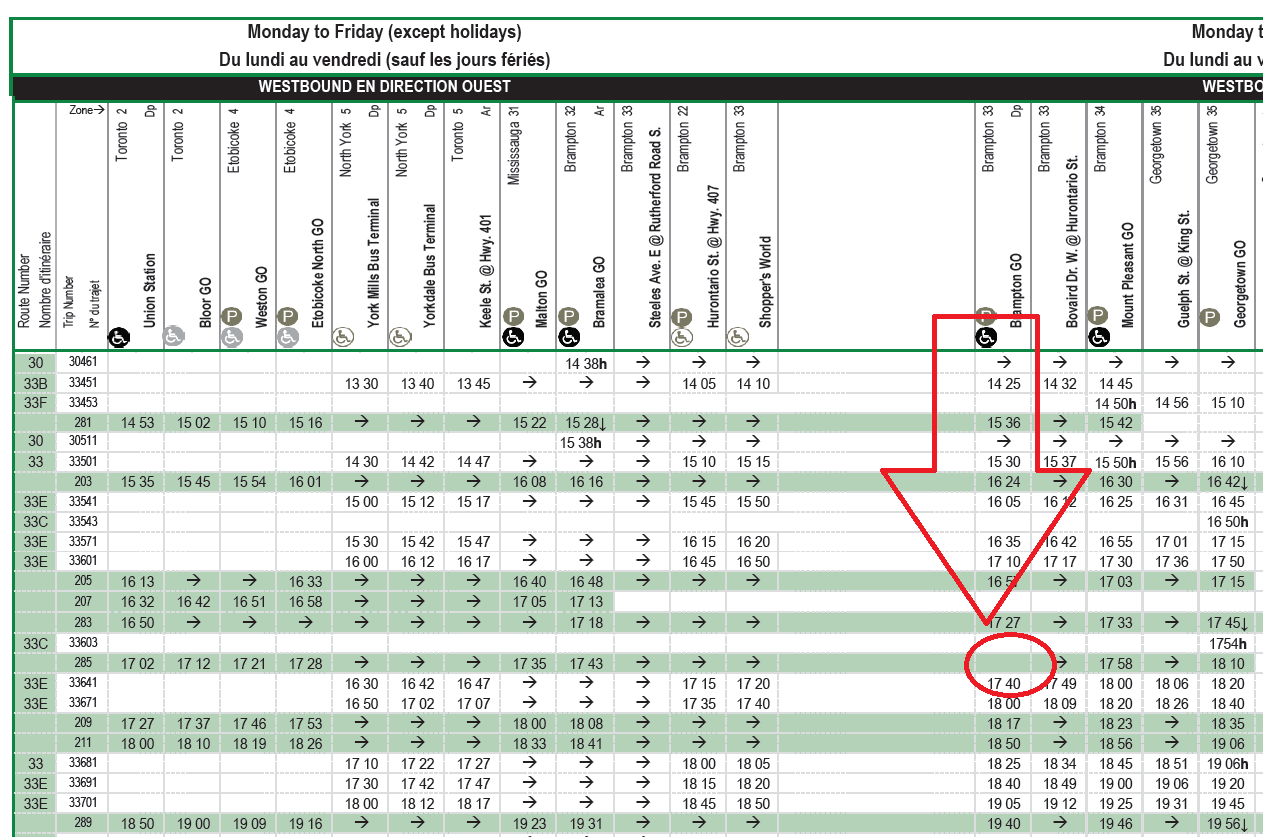
Task: Click the Westbound En Direction Ouest header bar
Action: 384,87
